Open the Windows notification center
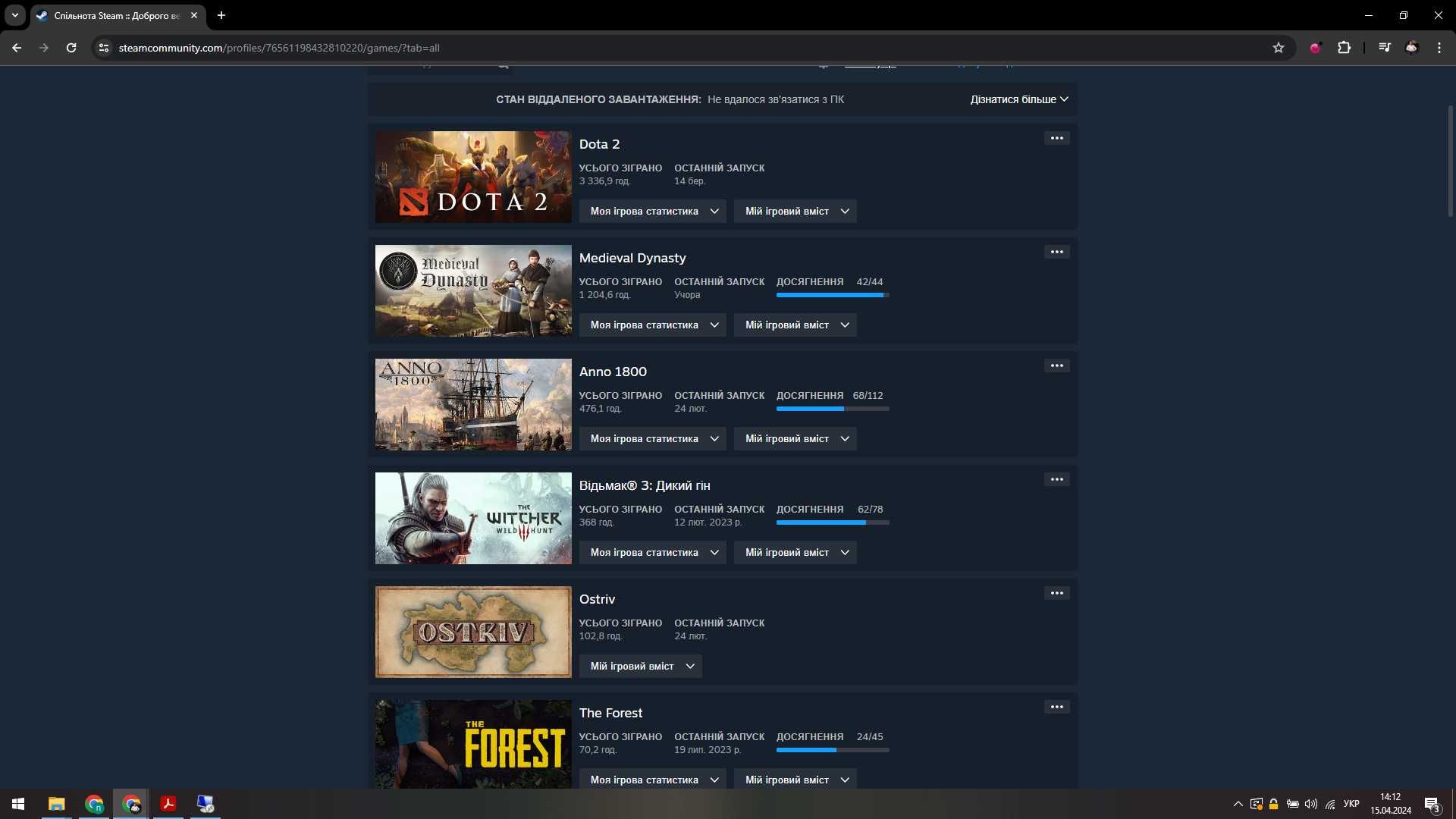The width and height of the screenshot is (1456, 819). (1432, 804)
